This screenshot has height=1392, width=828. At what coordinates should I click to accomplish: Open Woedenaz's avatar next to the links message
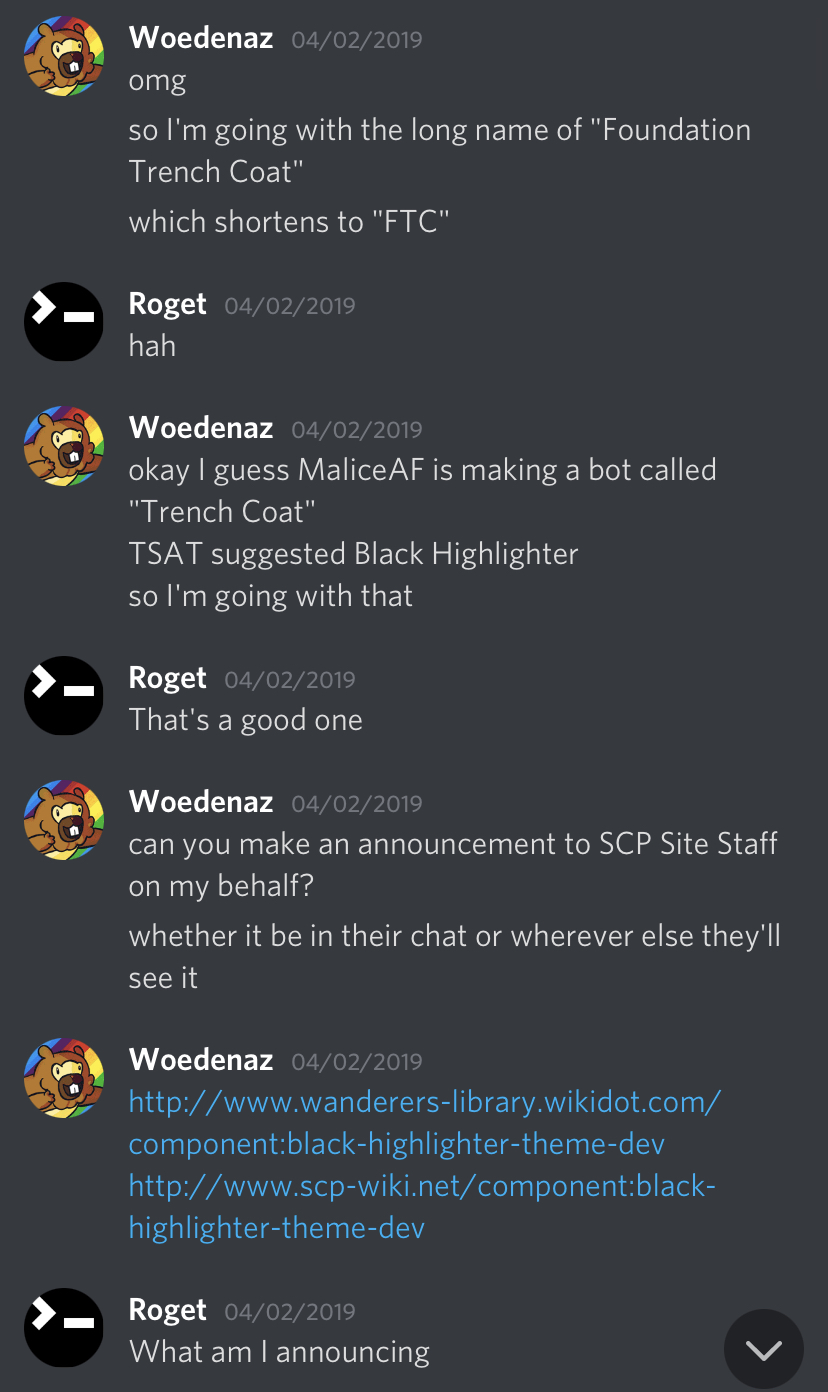coord(64,1078)
